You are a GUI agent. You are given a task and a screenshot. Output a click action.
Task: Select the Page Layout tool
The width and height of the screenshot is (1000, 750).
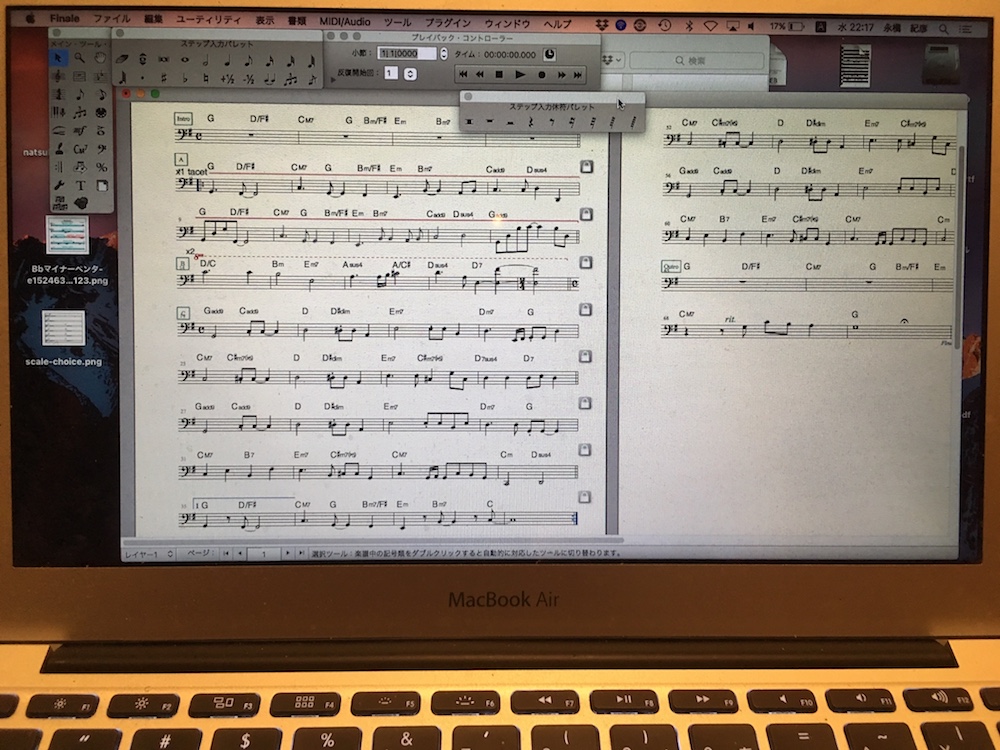(x=101, y=186)
